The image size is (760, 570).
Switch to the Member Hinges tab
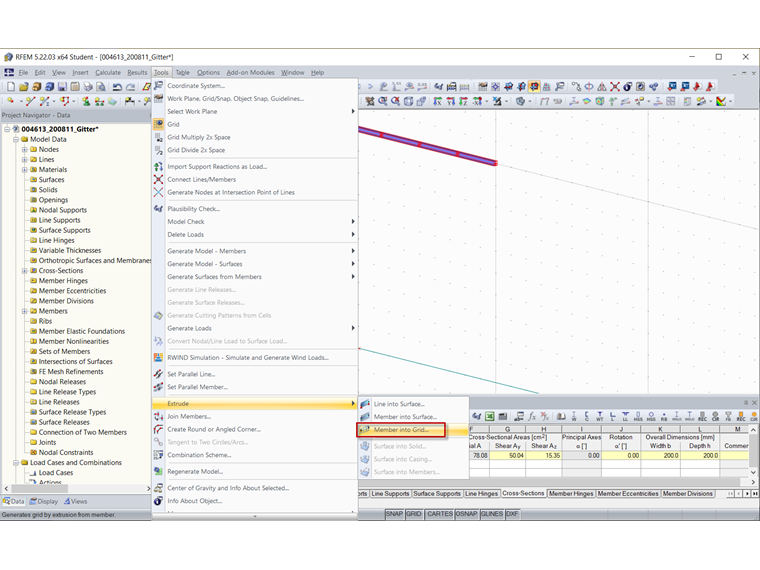pyautogui.click(x=571, y=493)
